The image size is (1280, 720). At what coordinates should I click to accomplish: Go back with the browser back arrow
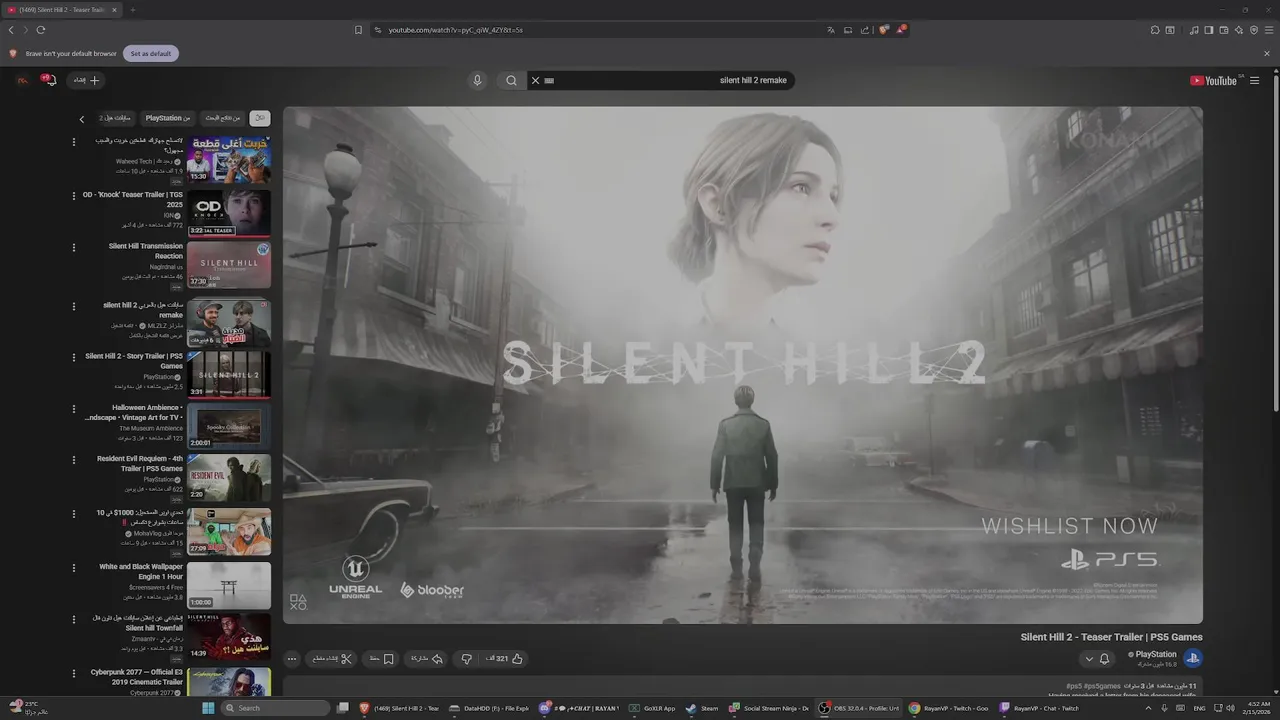[12, 30]
